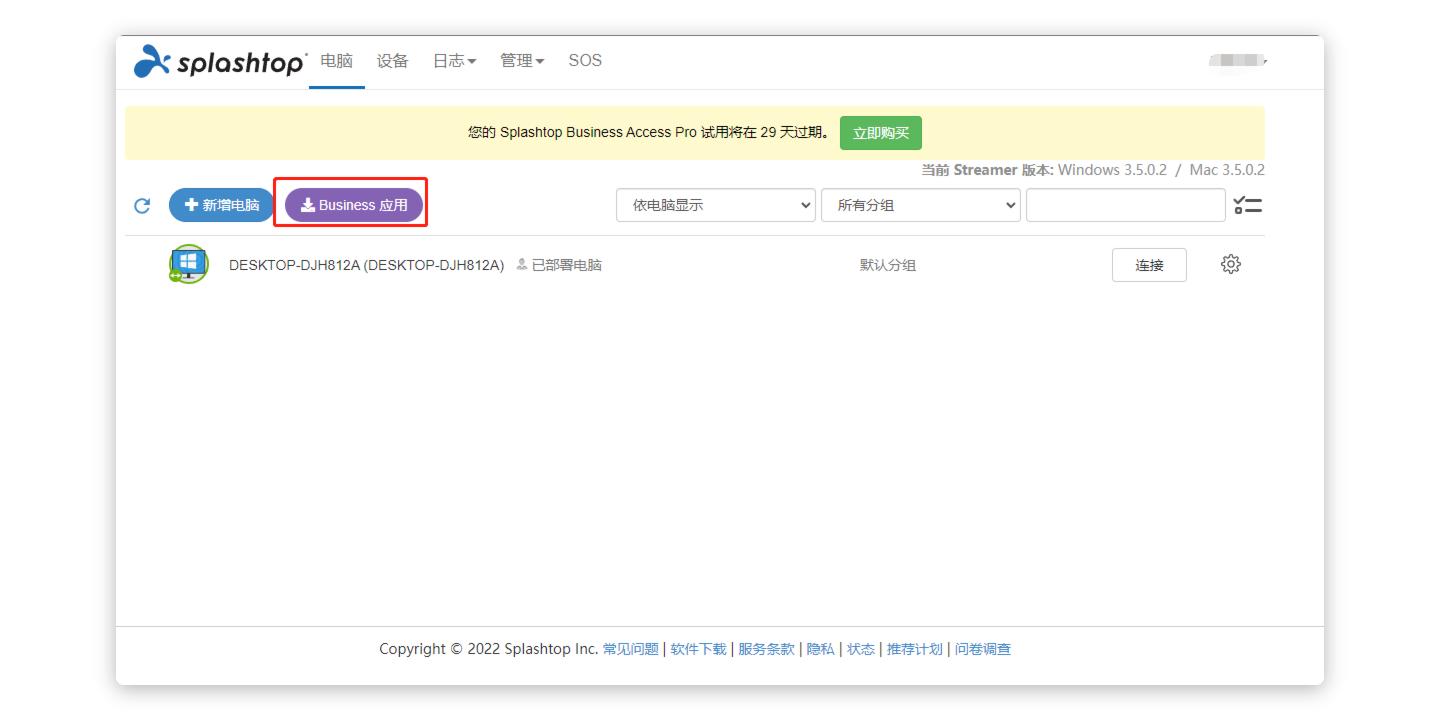The height and width of the screenshot is (720, 1440).
Task: Switch to the 设备 tab
Action: point(392,60)
